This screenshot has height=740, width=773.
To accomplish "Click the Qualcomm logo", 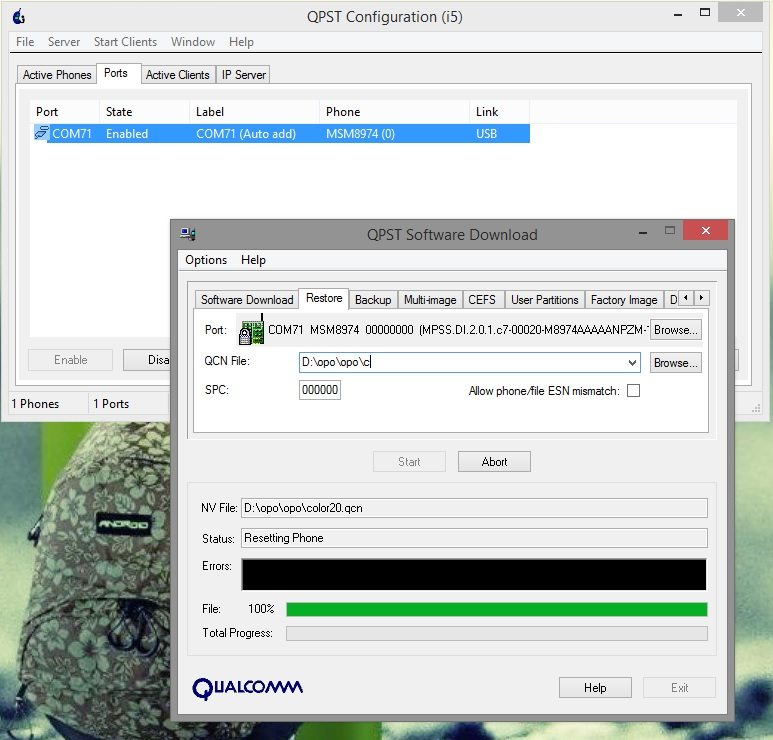I will (247, 688).
